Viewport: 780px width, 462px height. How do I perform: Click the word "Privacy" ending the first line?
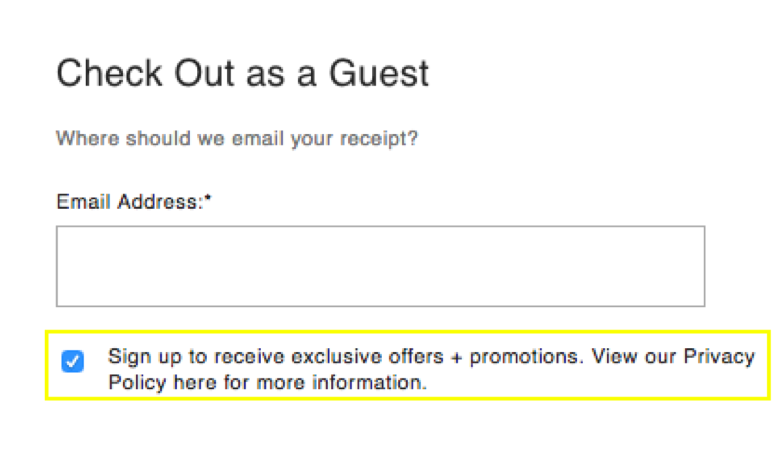tap(719, 357)
